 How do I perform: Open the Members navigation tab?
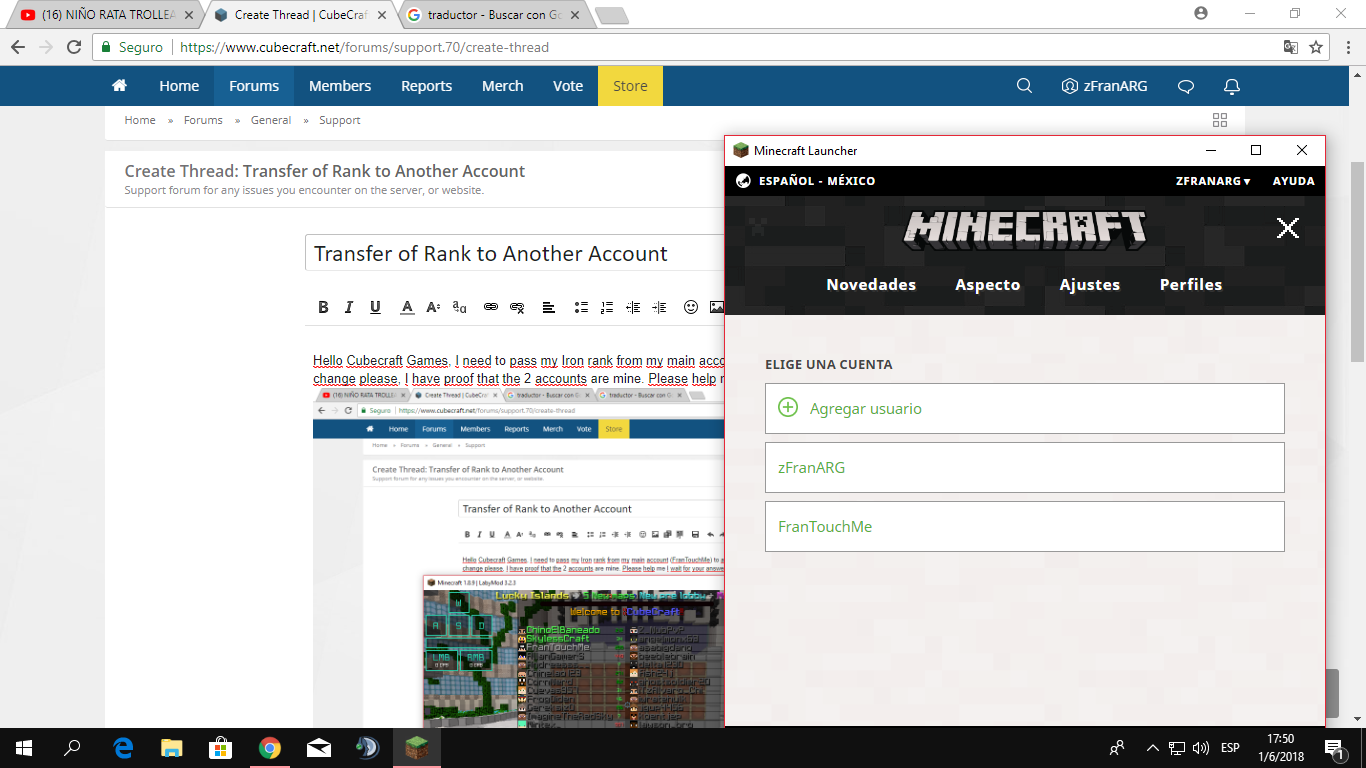340,86
